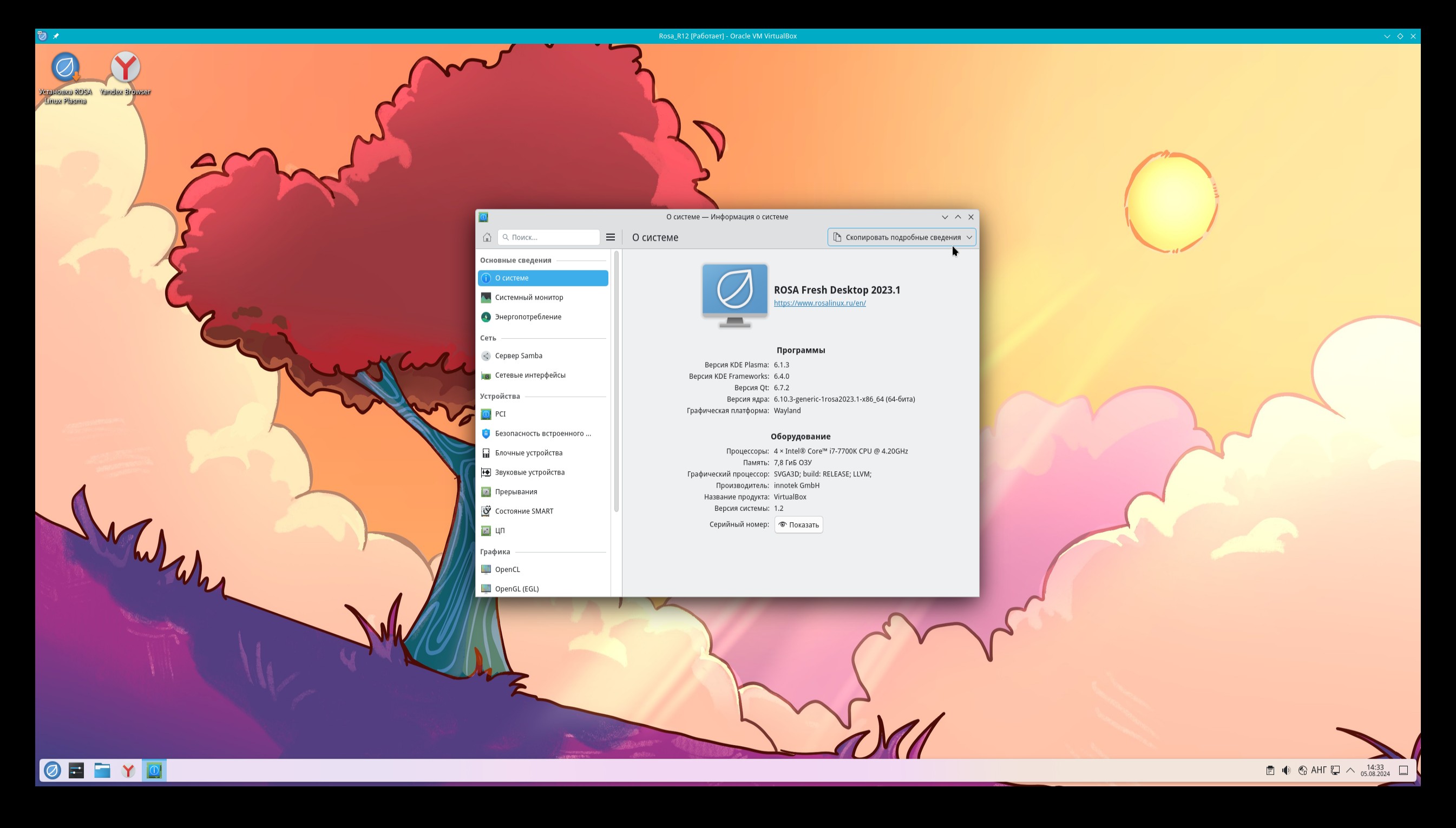Expand the Copy Details dropdown arrow

[969, 237]
